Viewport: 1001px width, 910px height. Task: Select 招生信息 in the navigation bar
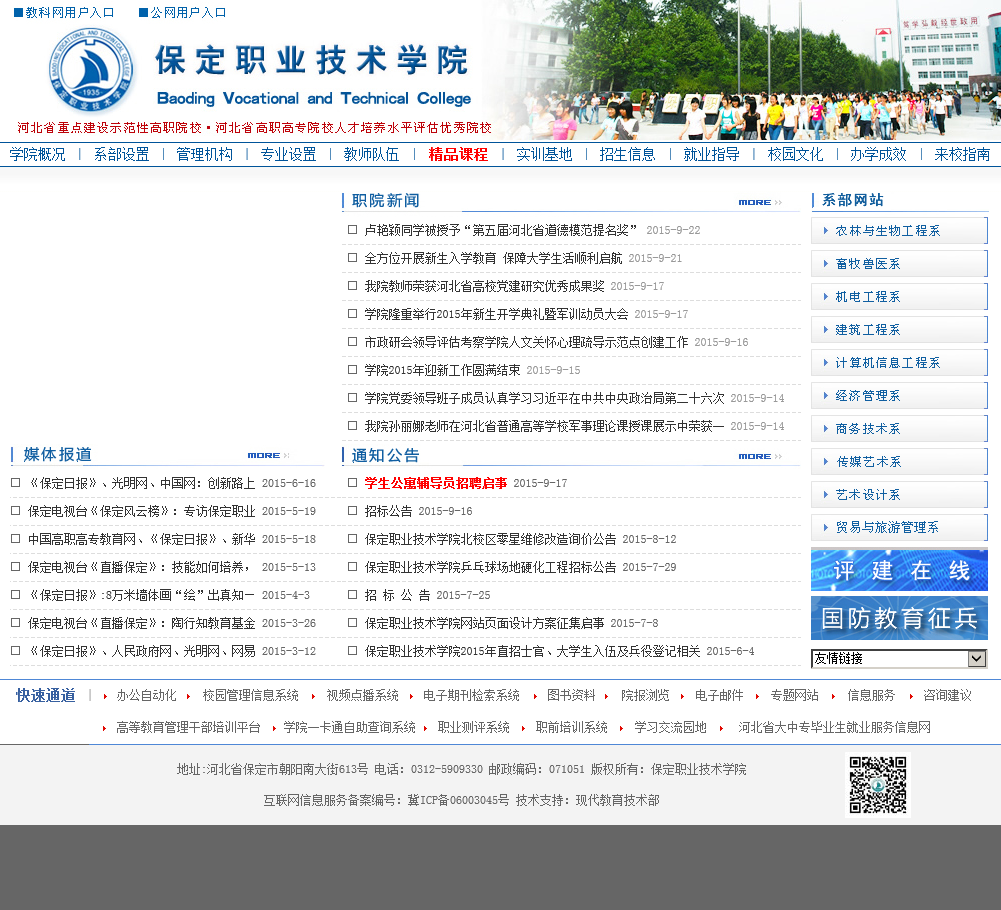point(627,154)
